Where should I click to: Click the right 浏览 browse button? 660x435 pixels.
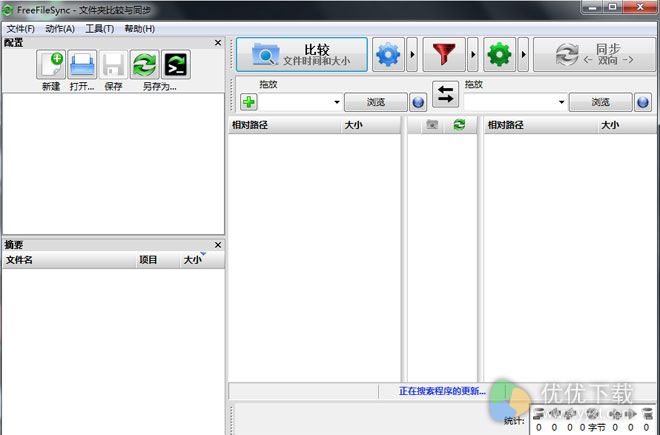pyautogui.click(x=601, y=102)
